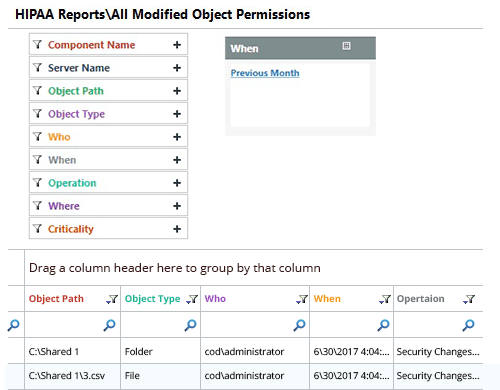500x390 pixels.
Task: Expand Object Type filter with plus sign
Action: [177, 114]
